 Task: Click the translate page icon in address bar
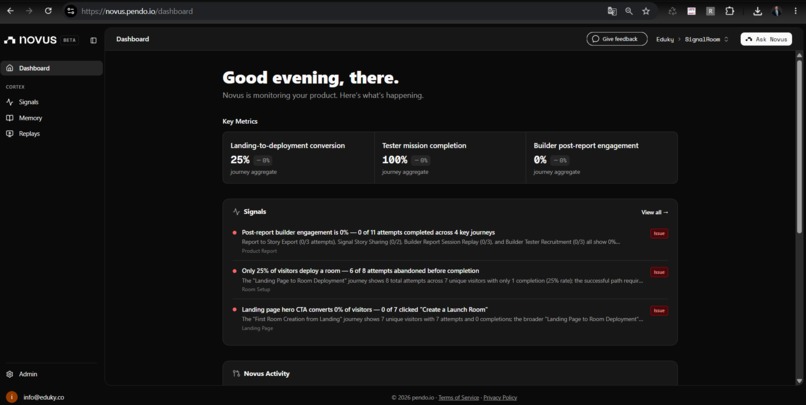[x=612, y=11]
